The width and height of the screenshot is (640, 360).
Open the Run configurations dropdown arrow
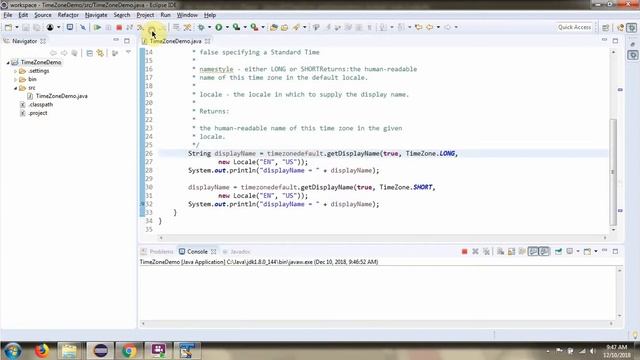pos(227,27)
